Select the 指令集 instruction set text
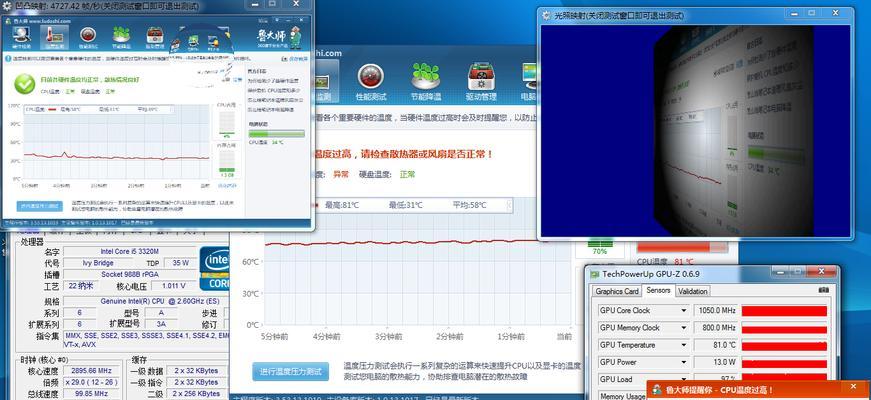The image size is (871, 400). click(x=146, y=340)
